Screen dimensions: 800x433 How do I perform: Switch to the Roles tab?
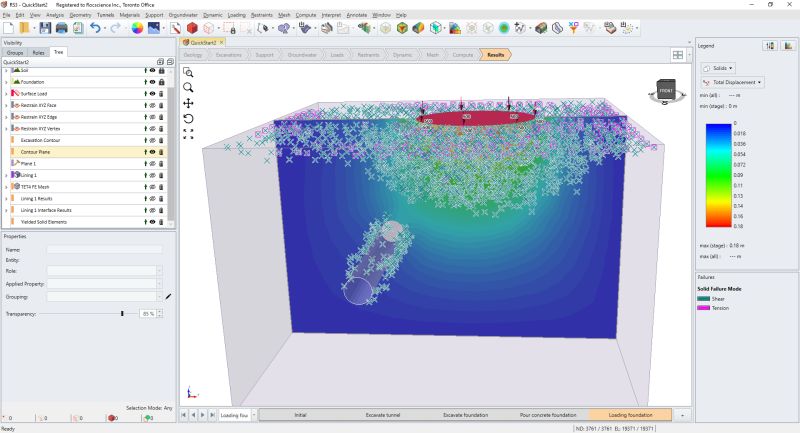click(38, 53)
